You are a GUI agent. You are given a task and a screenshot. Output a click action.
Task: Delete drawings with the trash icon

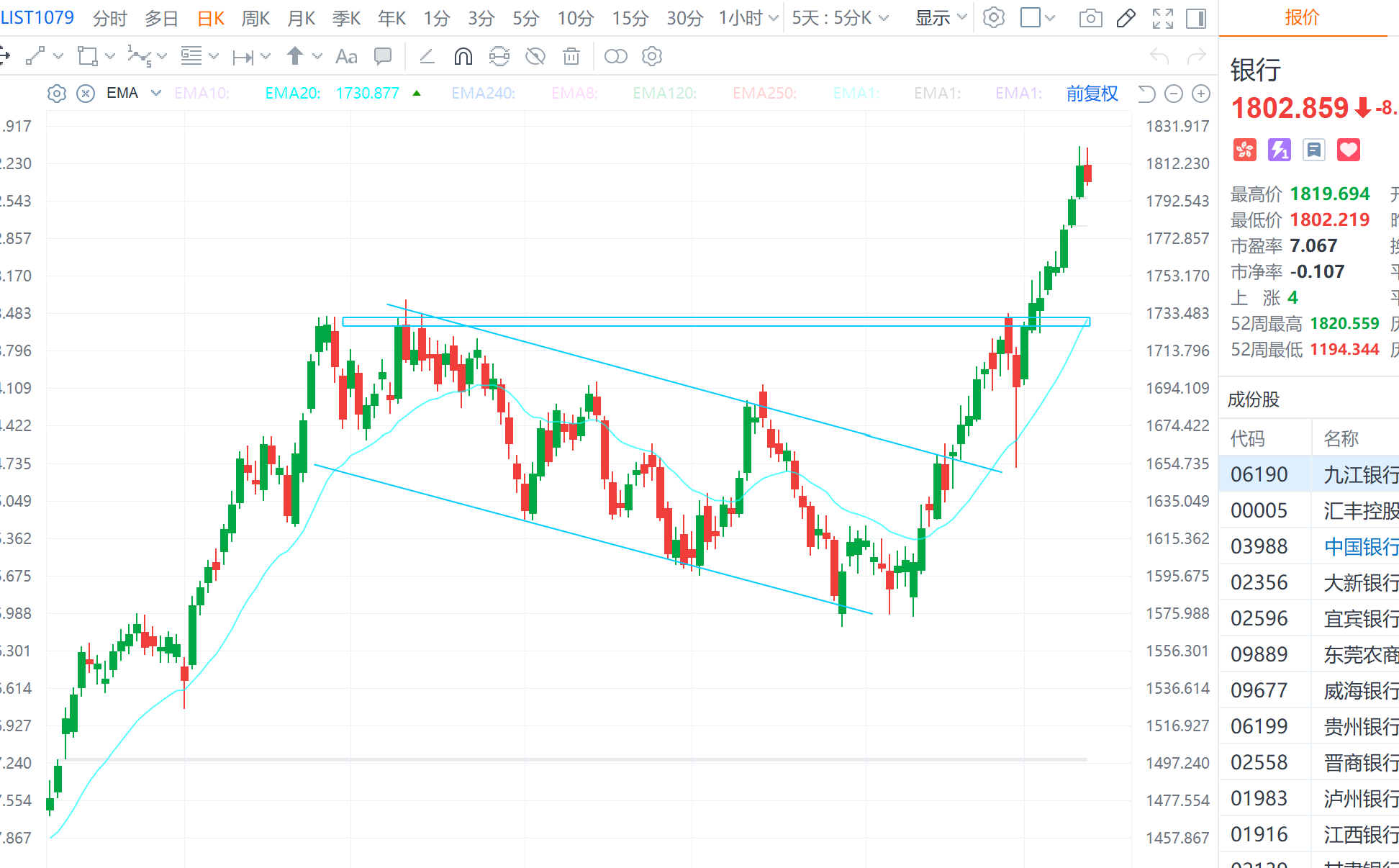click(571, 56)
